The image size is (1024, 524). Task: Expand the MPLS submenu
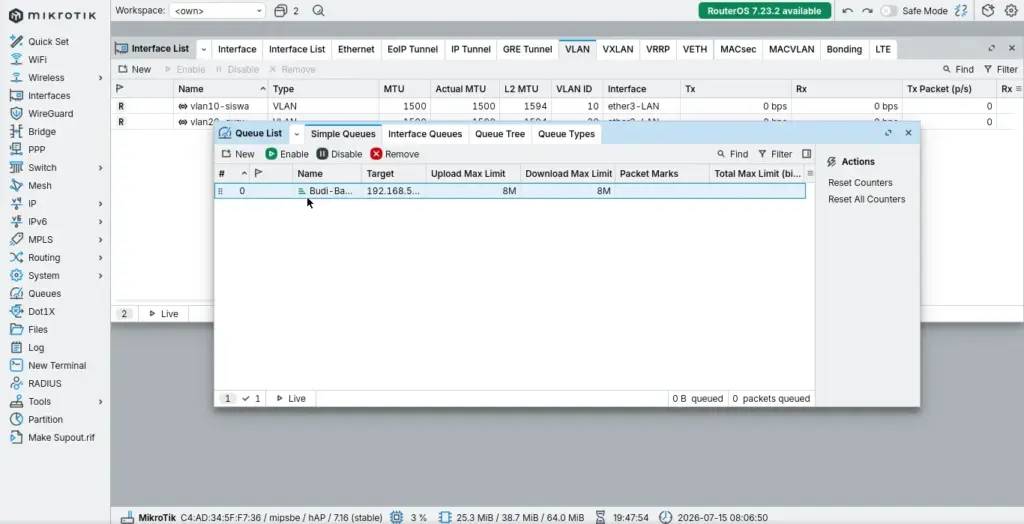101,240
